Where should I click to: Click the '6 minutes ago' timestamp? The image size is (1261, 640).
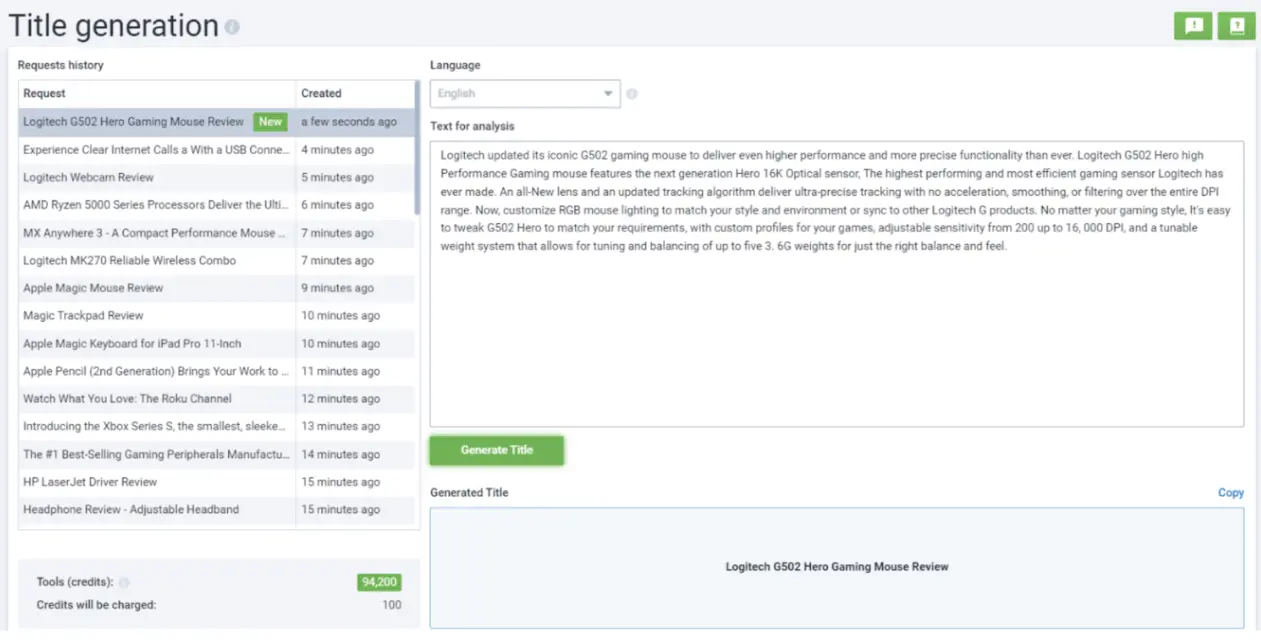pyautogui.click(x=338, y=205)
